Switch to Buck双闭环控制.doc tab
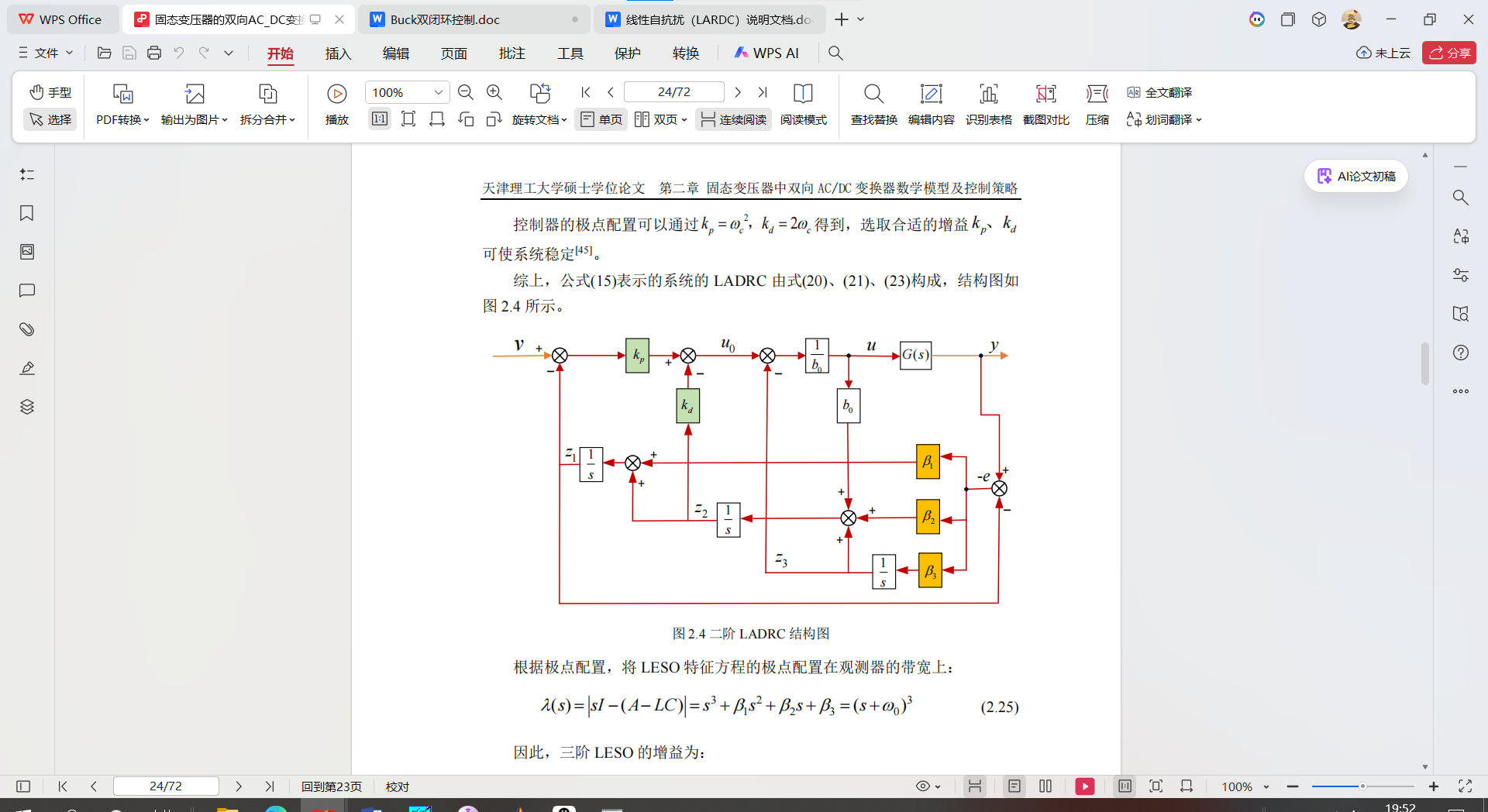The height and width of the screenshot is (812, 1488). 445,19
